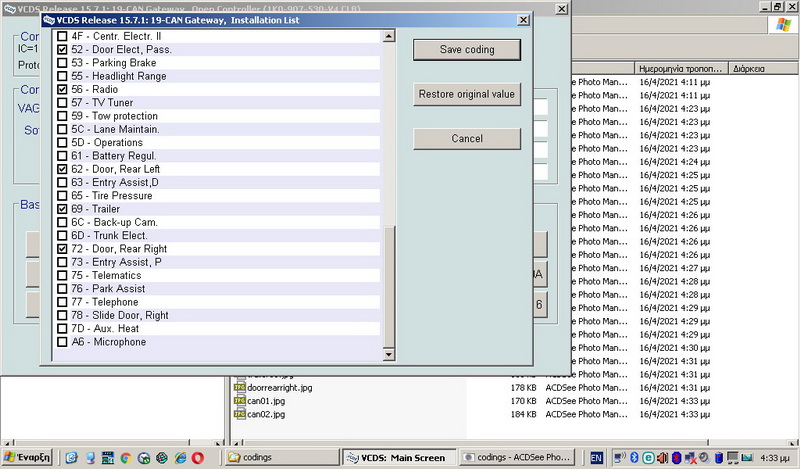Cancel the Installation List dialog

467,138
